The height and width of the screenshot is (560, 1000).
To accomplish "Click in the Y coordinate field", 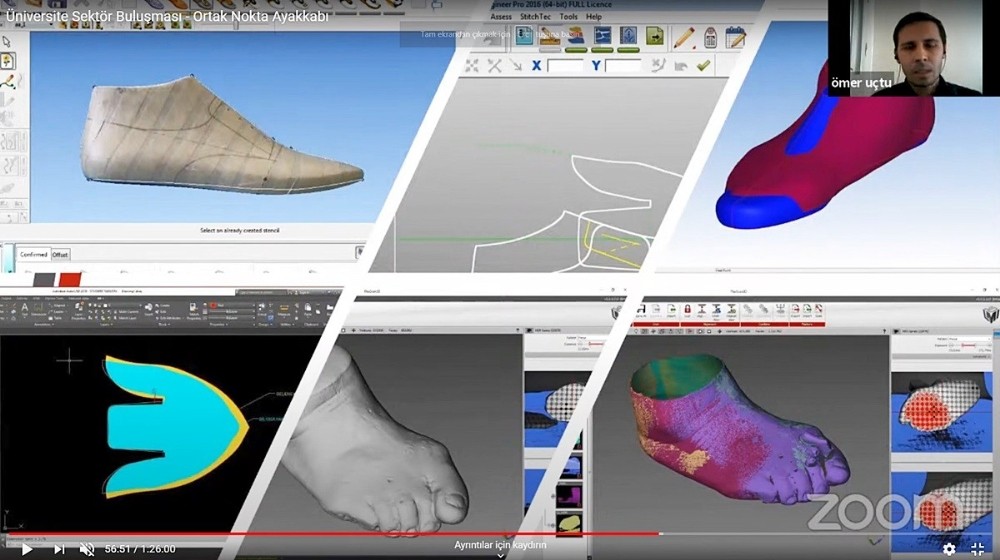I will pos(622,66).
